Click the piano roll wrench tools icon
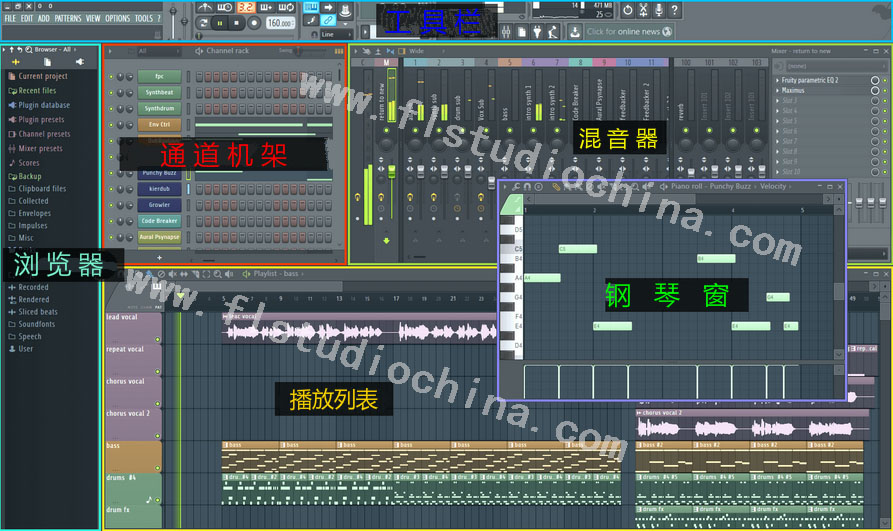893x531 pixels. click(x=516, y=187)
